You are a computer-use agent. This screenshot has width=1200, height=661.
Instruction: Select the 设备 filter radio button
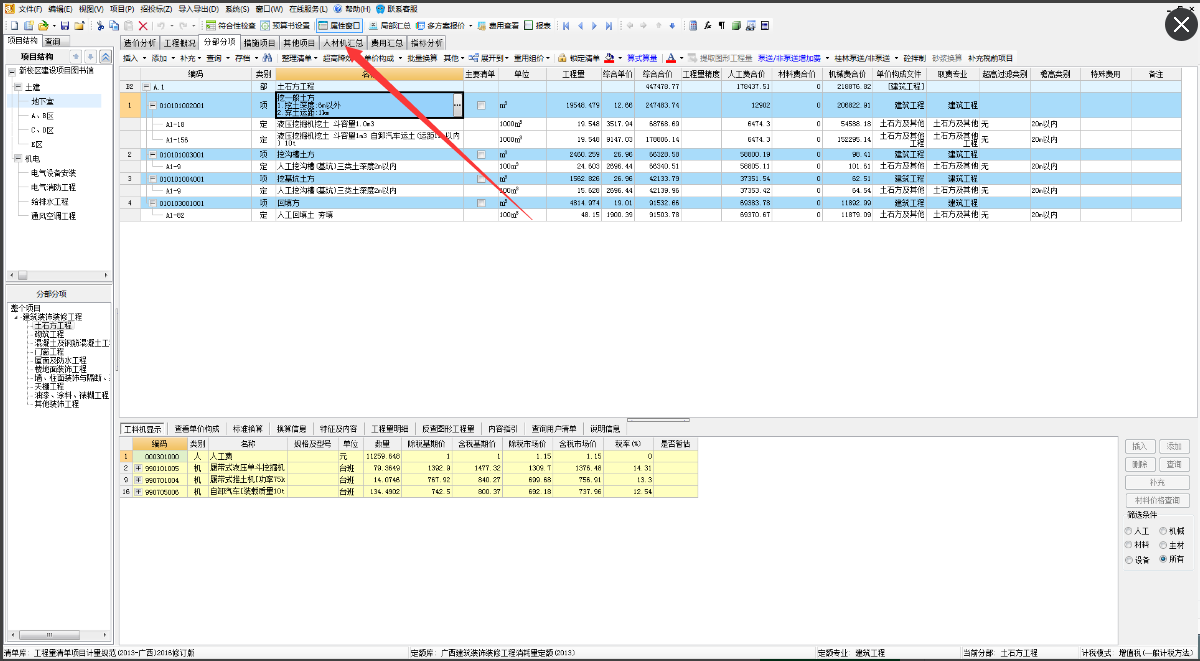tap(1130, 559)
